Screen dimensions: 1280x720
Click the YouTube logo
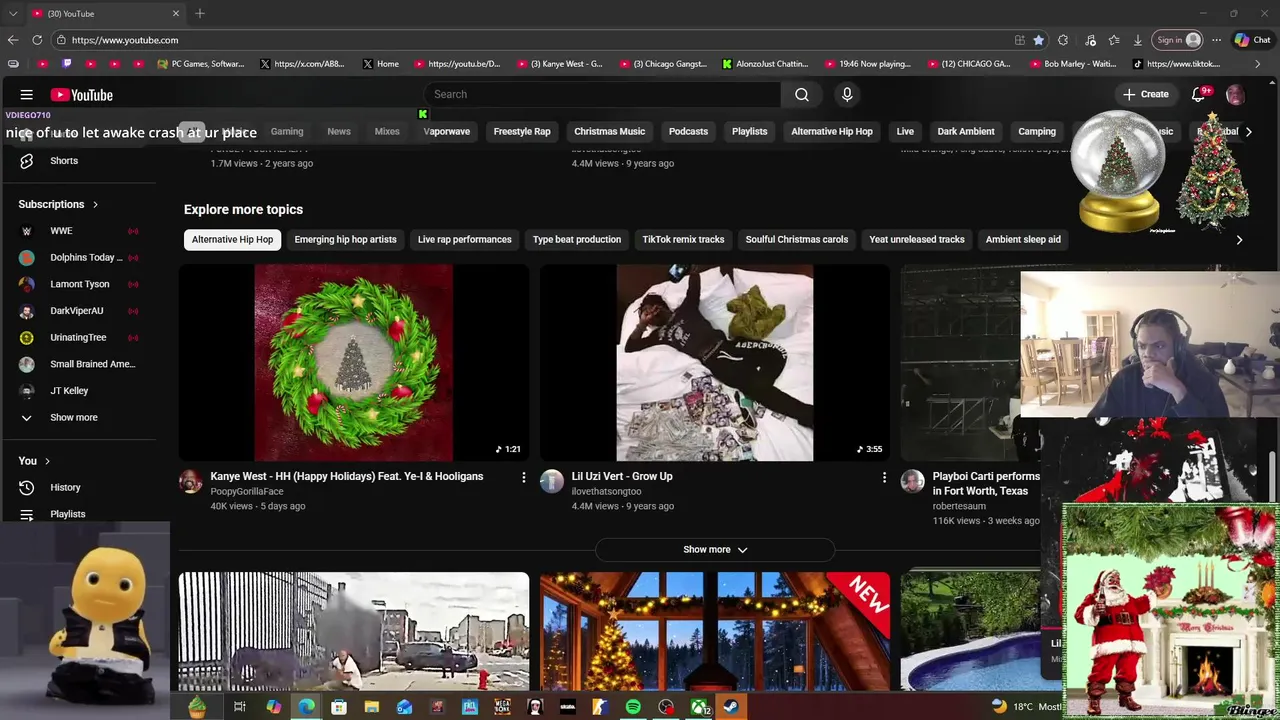(x=82, y=95)
